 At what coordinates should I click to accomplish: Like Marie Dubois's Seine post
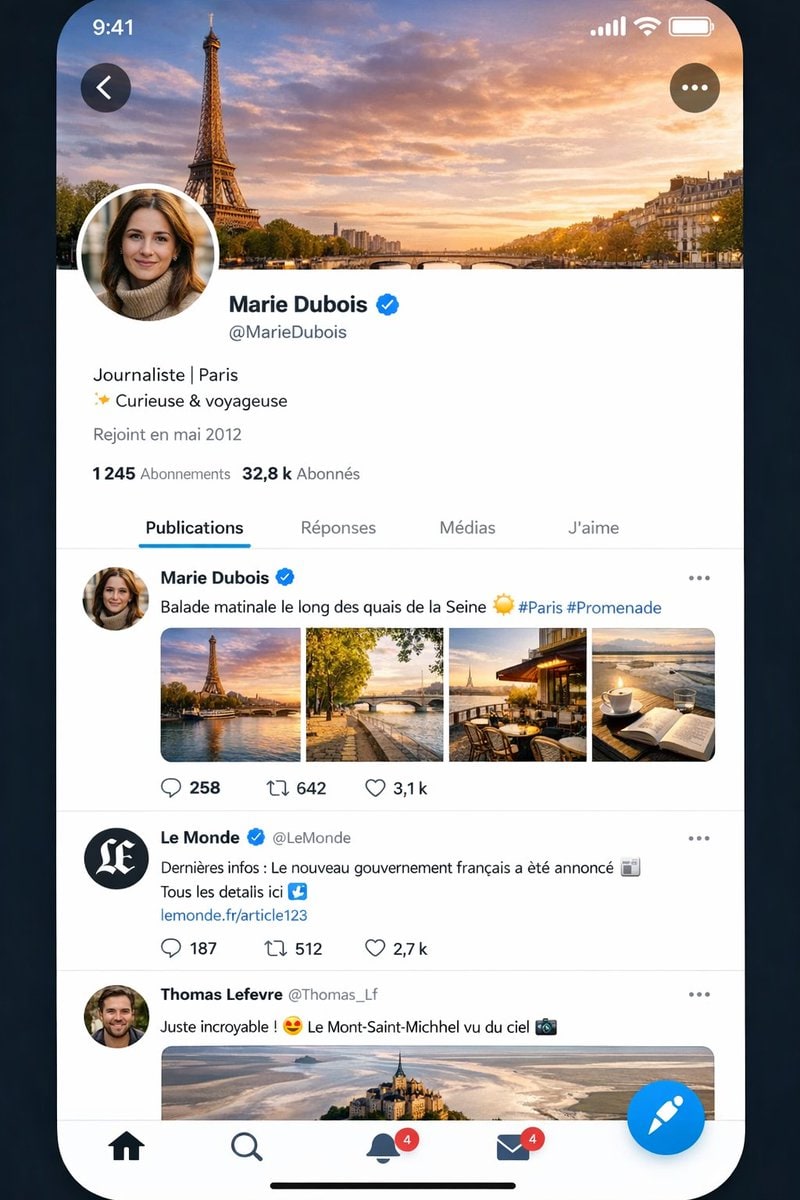(x=376, y=788)
